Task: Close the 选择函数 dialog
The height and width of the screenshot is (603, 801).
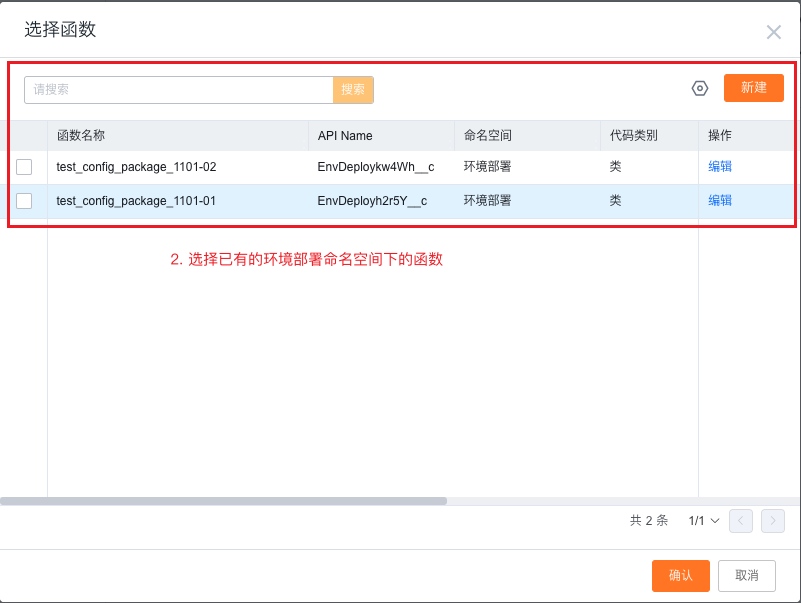Action: 773,32
